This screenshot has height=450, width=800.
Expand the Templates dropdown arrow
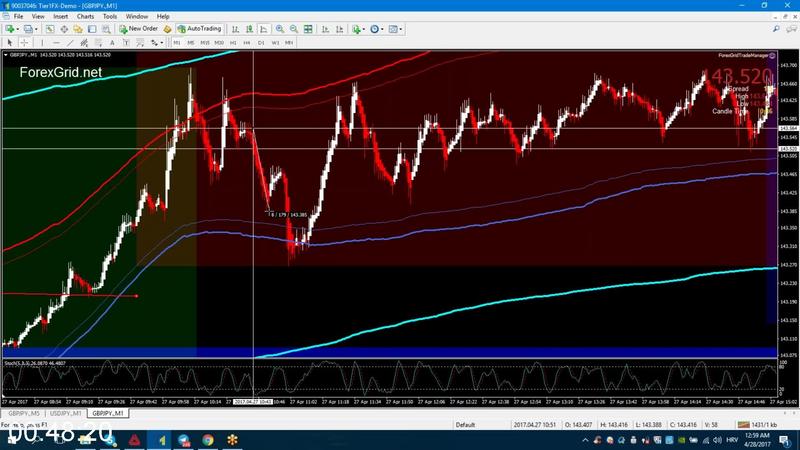tap(401, 29)
